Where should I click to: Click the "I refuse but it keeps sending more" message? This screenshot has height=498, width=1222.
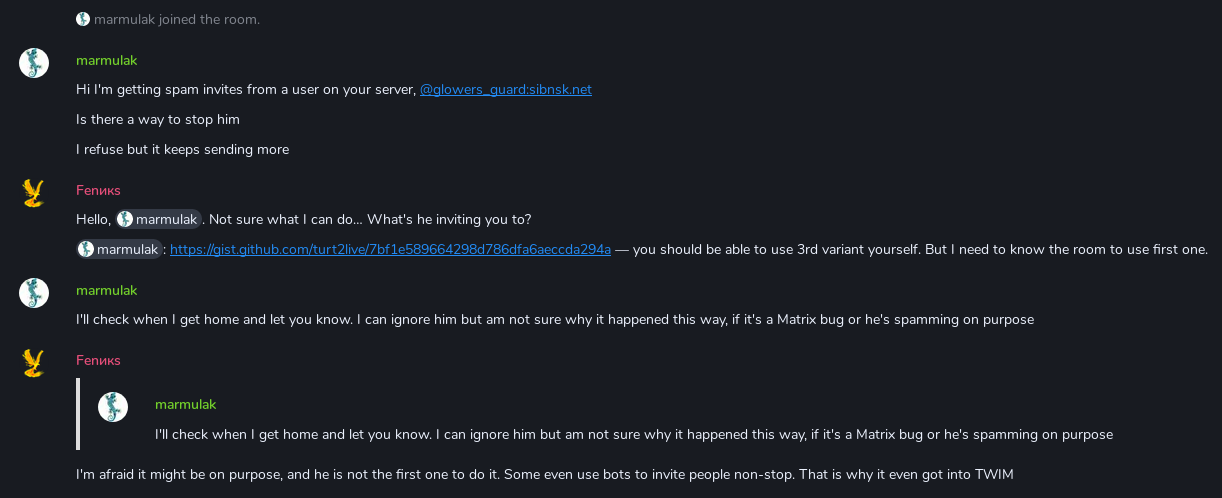point(182,149)
